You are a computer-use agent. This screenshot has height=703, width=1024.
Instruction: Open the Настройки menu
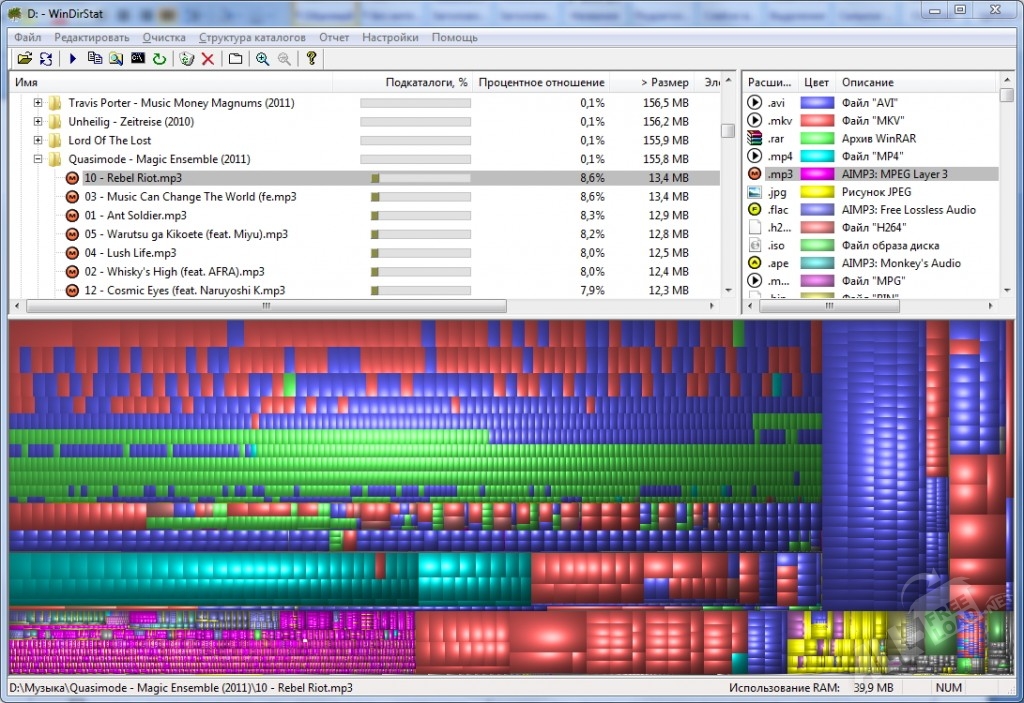[x=390, y=37]
